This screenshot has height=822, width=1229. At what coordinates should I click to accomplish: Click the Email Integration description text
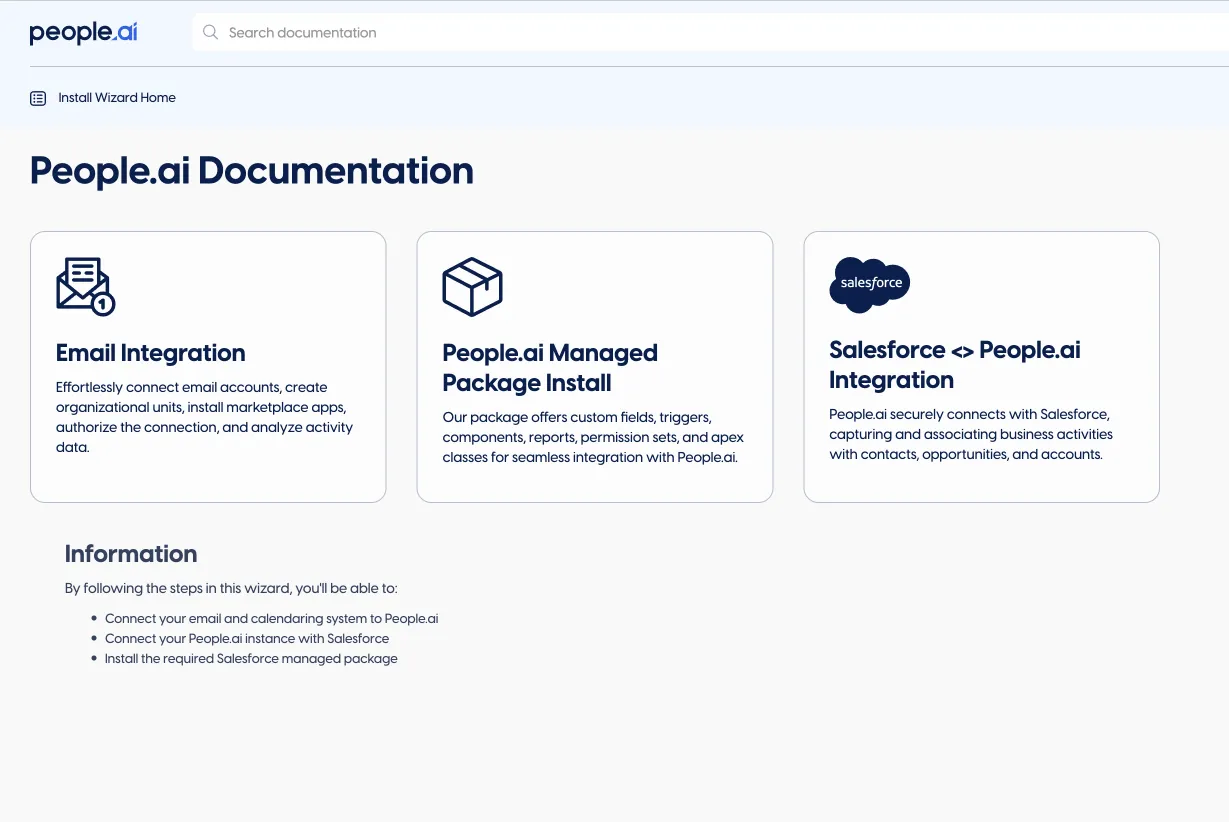coord(205,417)
